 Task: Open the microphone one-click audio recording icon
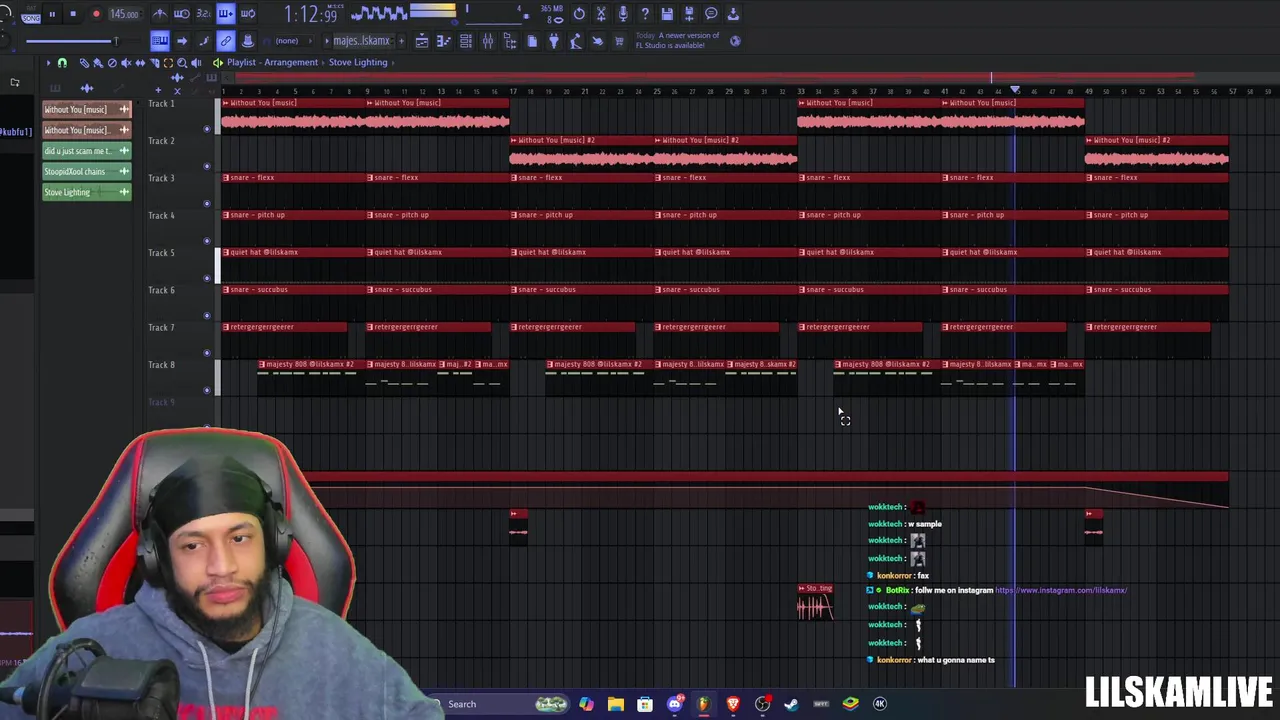pos(623,14)
